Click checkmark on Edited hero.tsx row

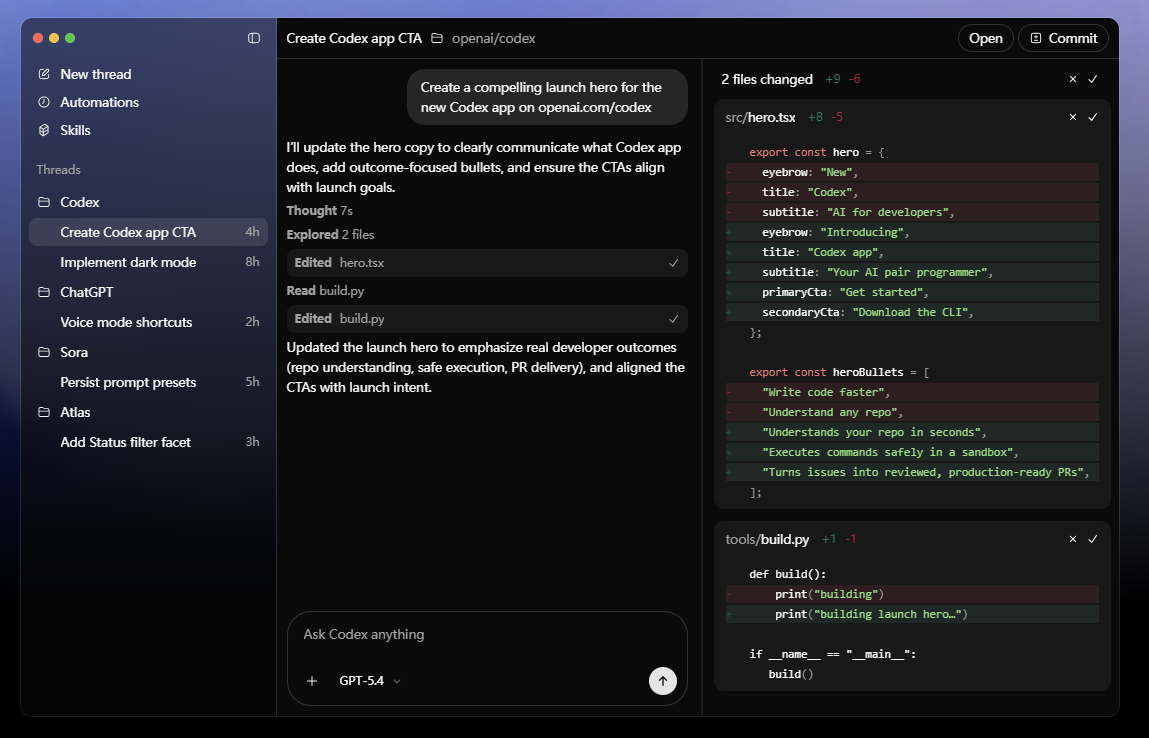click(x=673, y=263)
